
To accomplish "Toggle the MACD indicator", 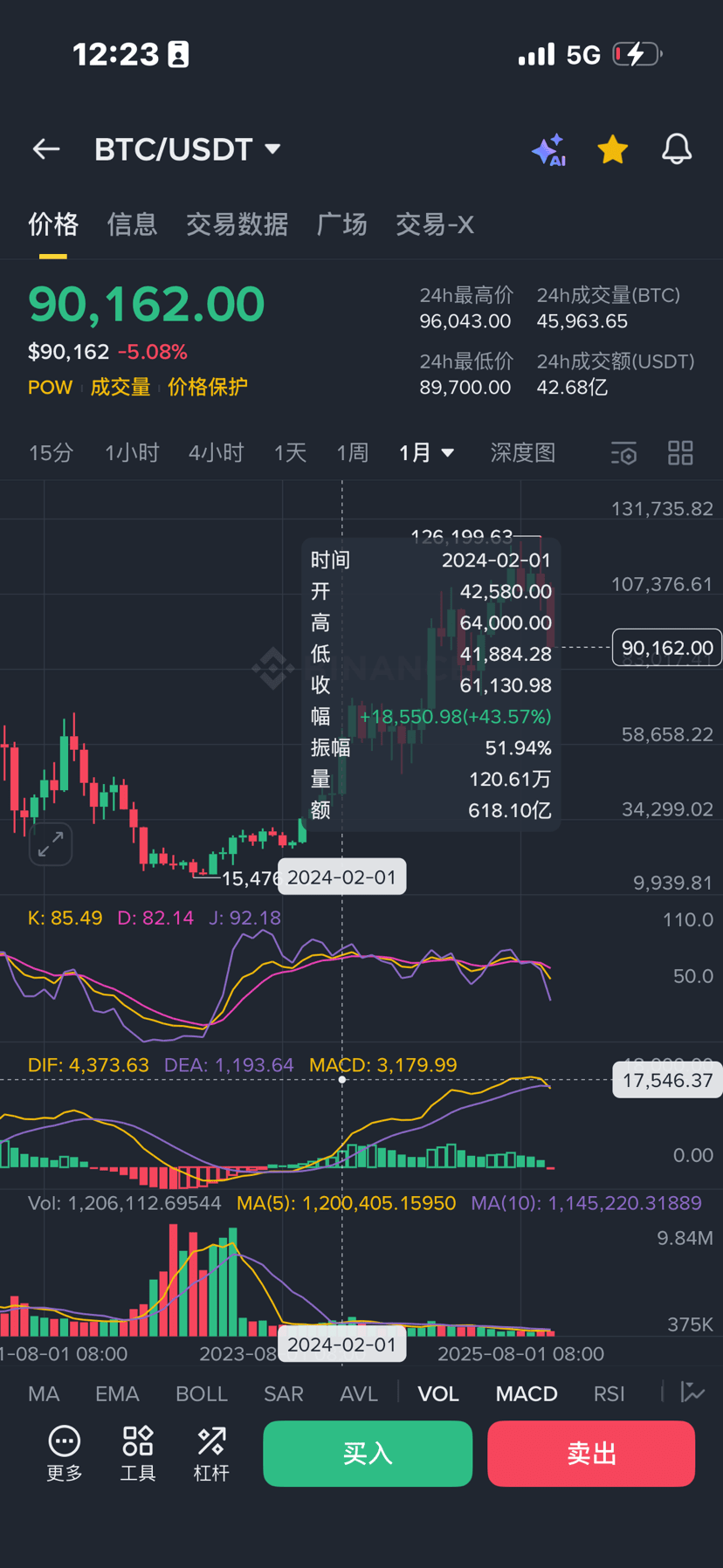I will point(527,1393).
